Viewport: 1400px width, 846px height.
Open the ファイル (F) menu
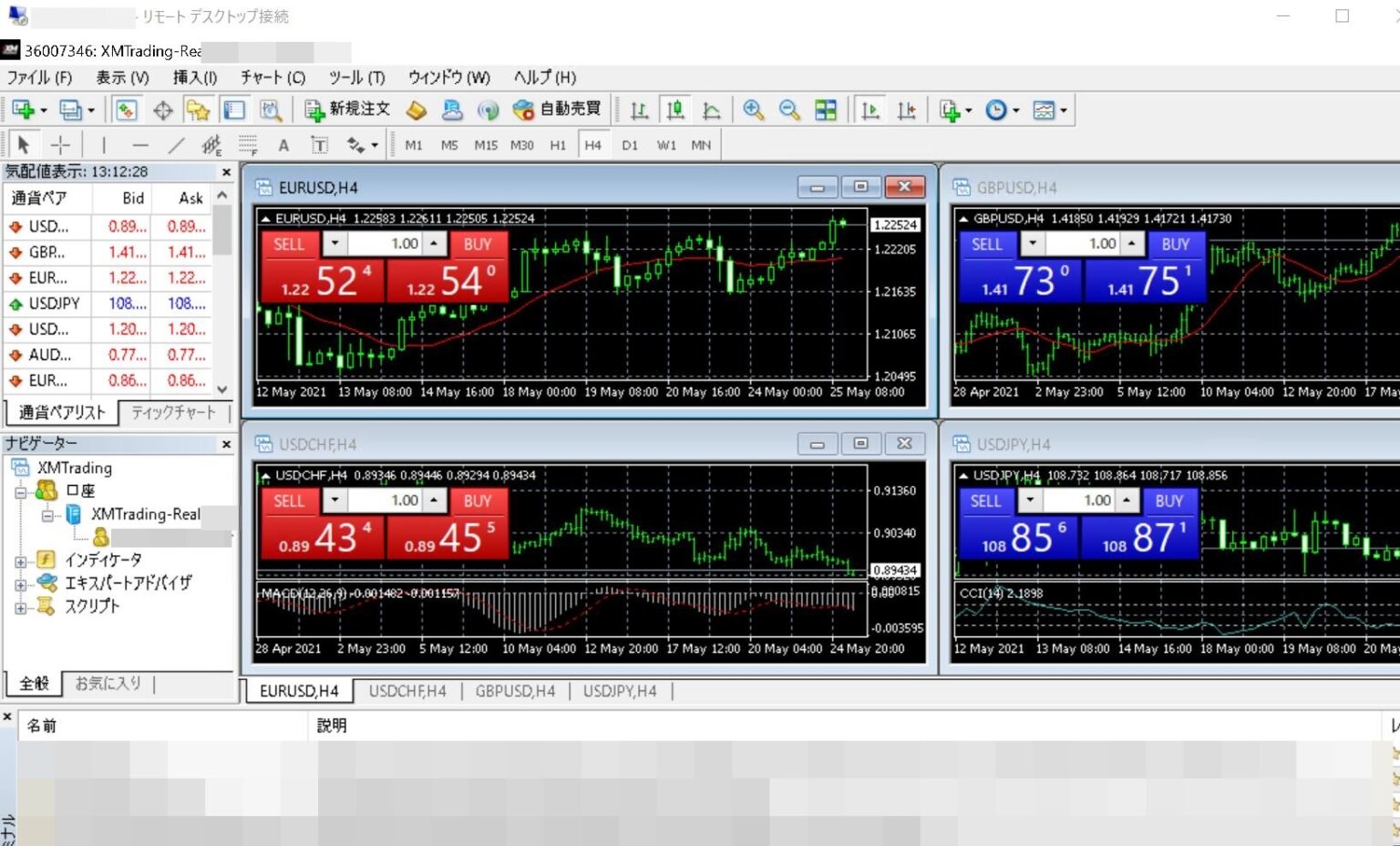[x=39, y=77]
